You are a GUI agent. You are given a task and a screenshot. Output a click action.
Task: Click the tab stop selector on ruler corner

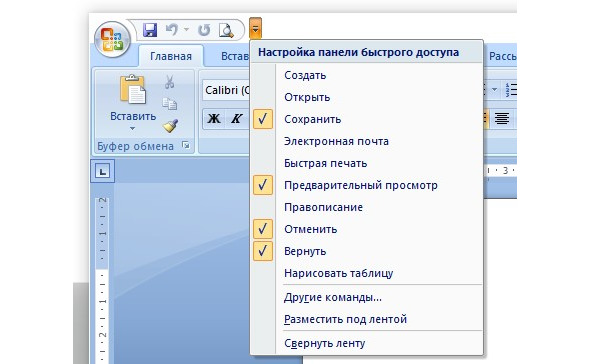click(x=103, y=171)
